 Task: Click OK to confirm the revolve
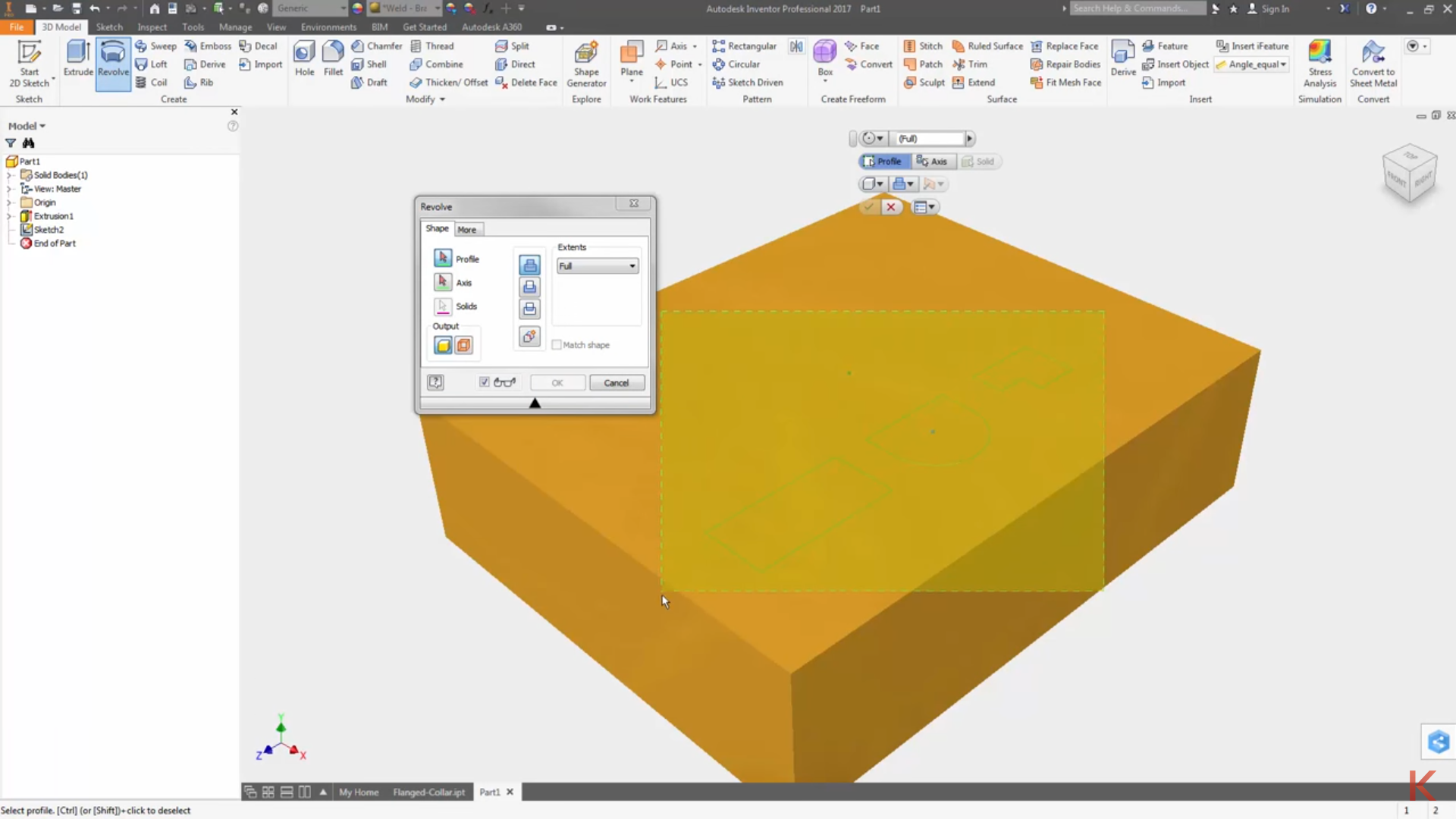click(557, 382)
